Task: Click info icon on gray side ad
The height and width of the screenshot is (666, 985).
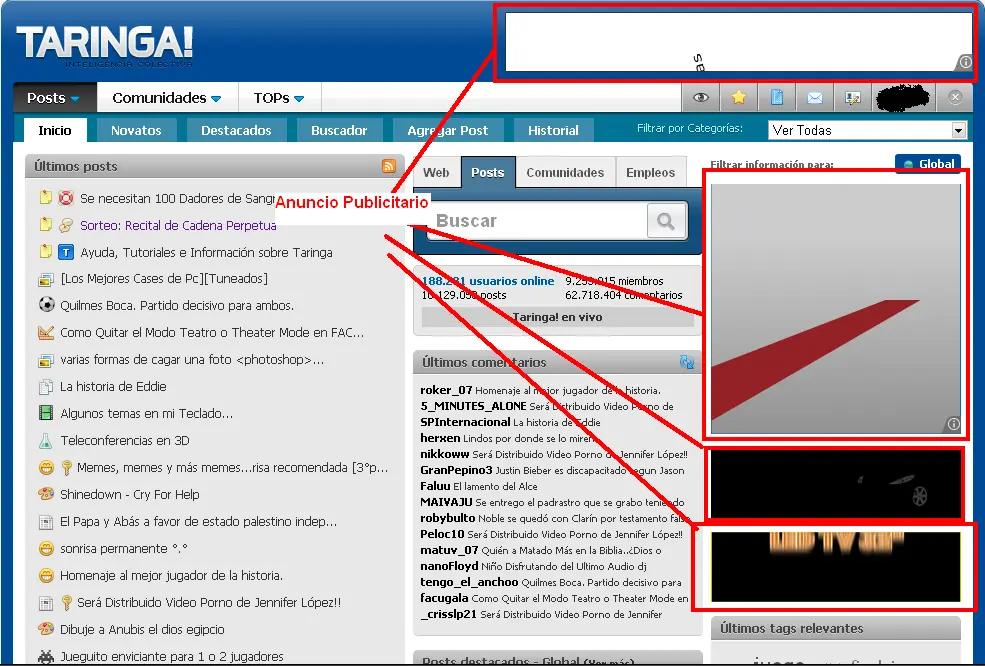Action: click(953, 424)
